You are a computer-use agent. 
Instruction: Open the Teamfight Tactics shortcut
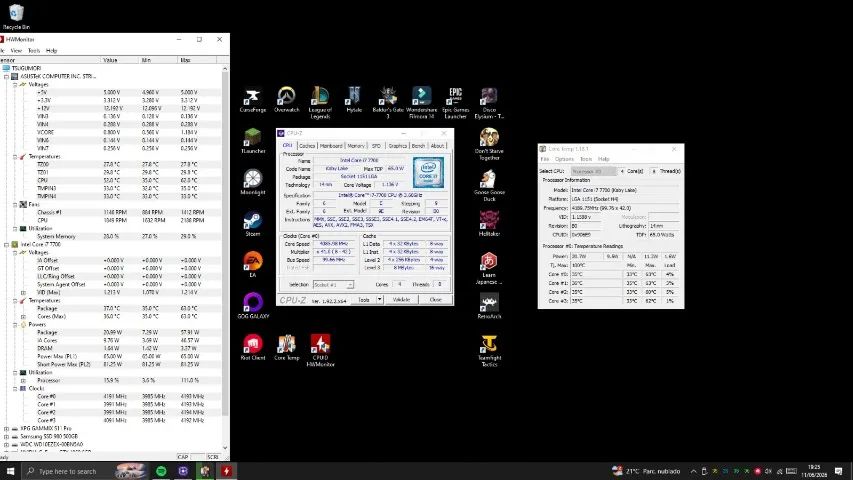pyautogui.click(x=489, y=350)
